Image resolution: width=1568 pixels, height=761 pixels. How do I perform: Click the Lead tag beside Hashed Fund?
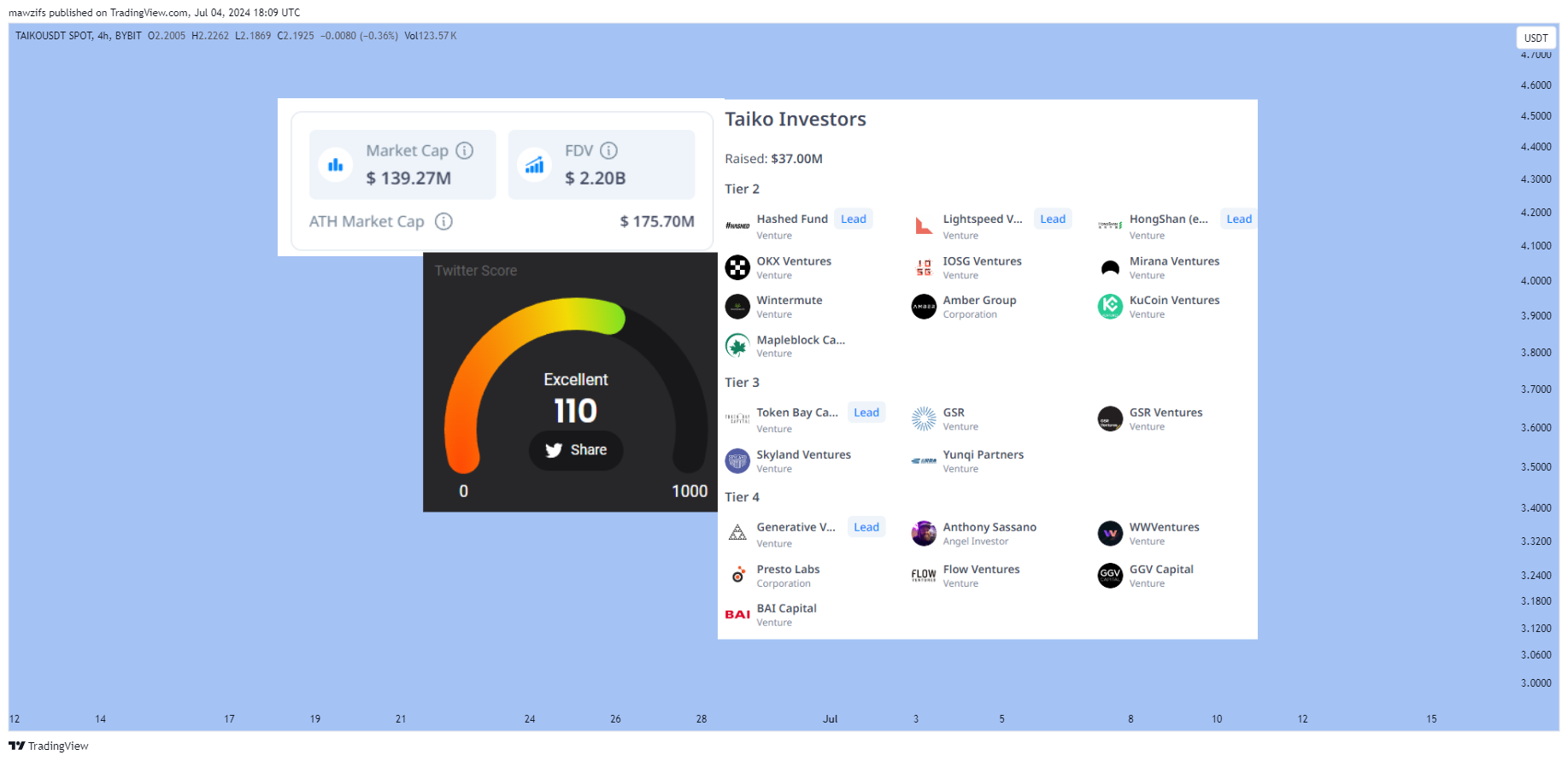click(854, 220)
